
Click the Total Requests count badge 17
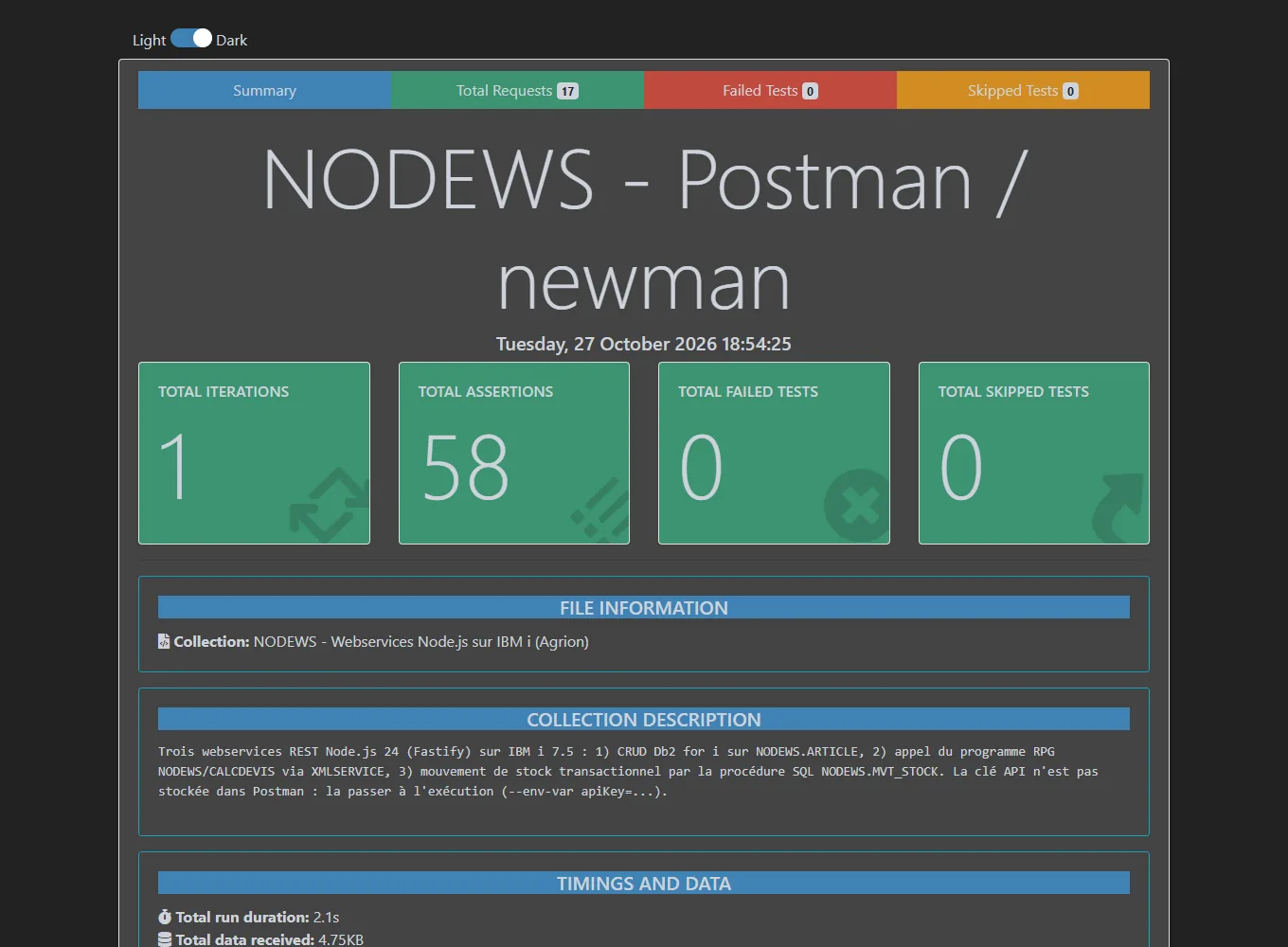point(567,91)
